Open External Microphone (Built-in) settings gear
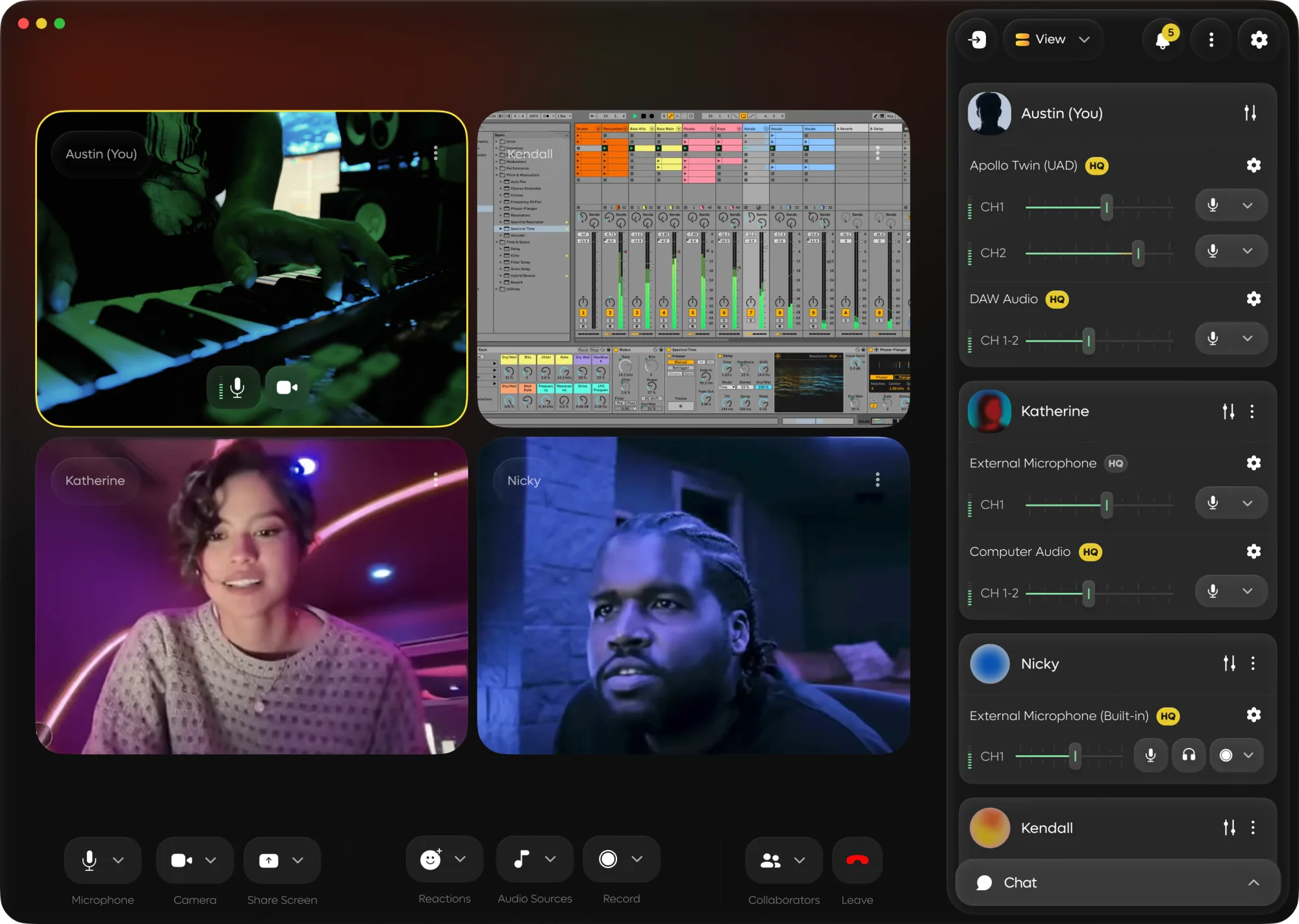 (1254, 715)
